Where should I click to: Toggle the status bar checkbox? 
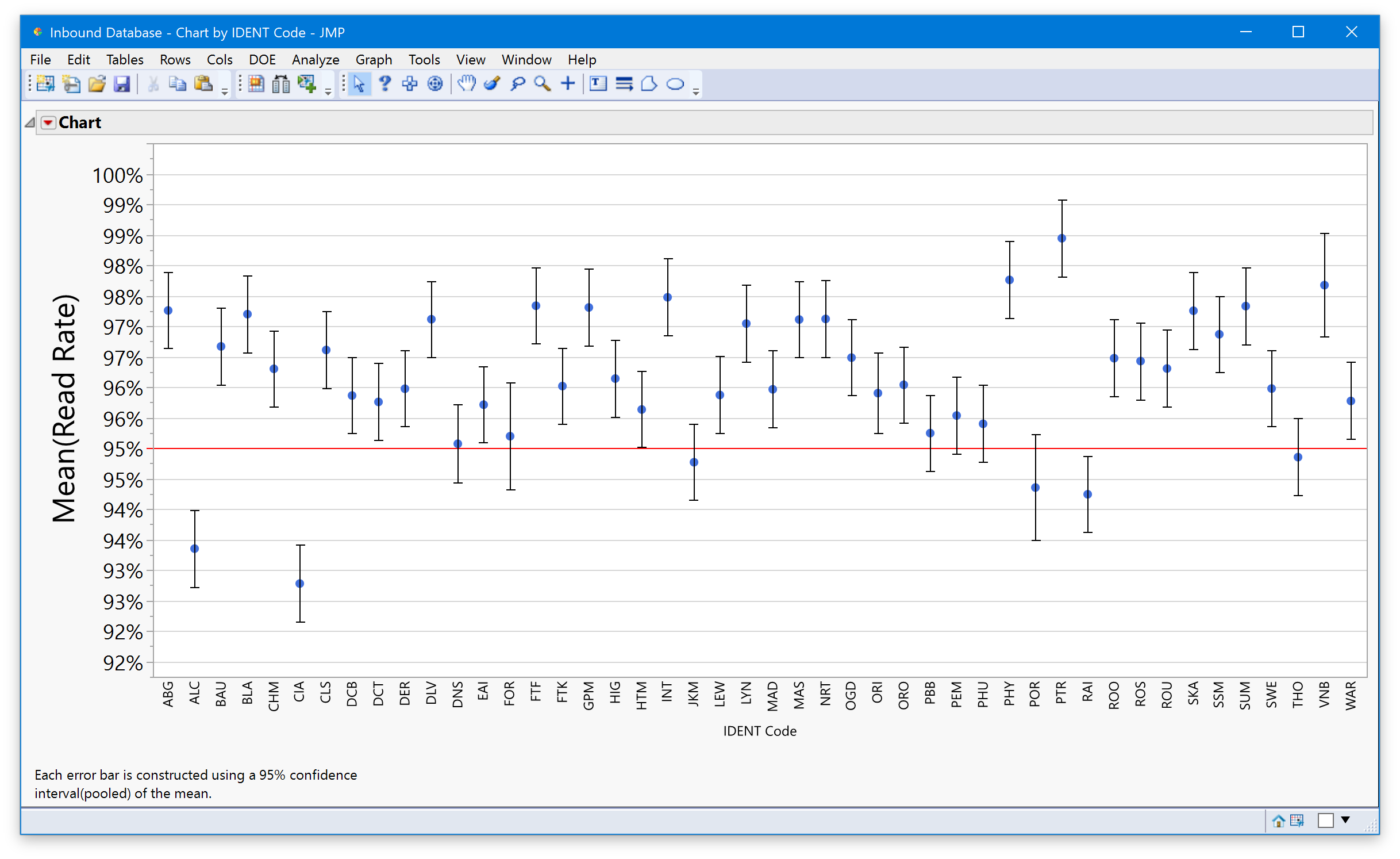click(x=1325, y=820)
